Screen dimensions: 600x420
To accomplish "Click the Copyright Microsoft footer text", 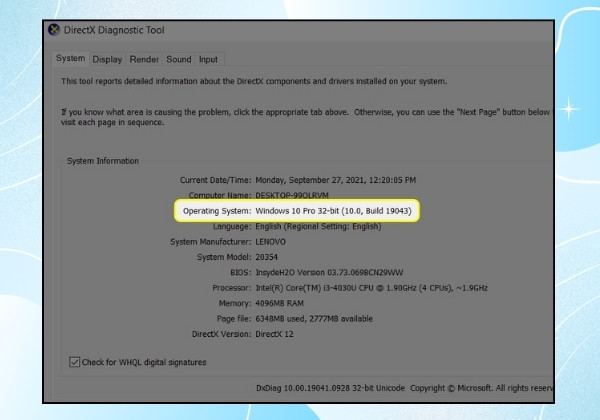I will pyautogui.click(x=482, y=388).
